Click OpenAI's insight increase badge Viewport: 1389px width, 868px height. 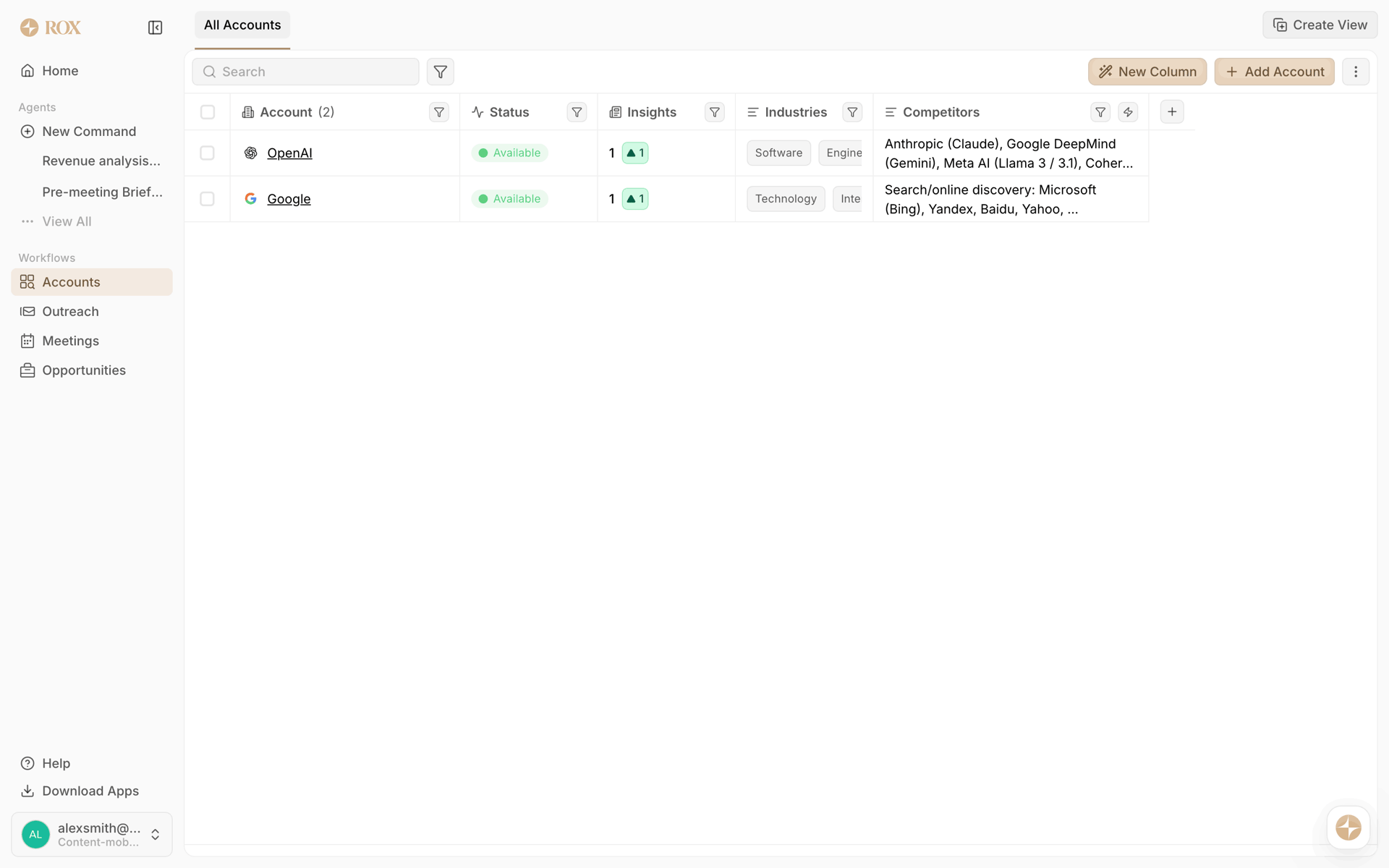[x=635, y=153]
